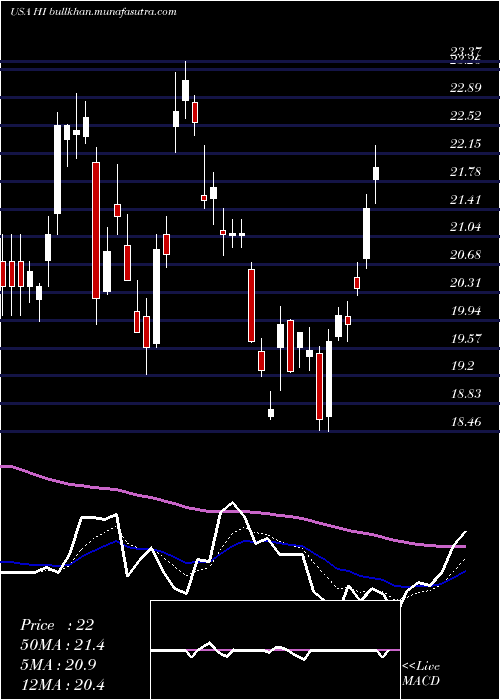This screenshot has height=700, width=500.
Task: Select the 22.52 price axis label
Action: coord(466,116)
